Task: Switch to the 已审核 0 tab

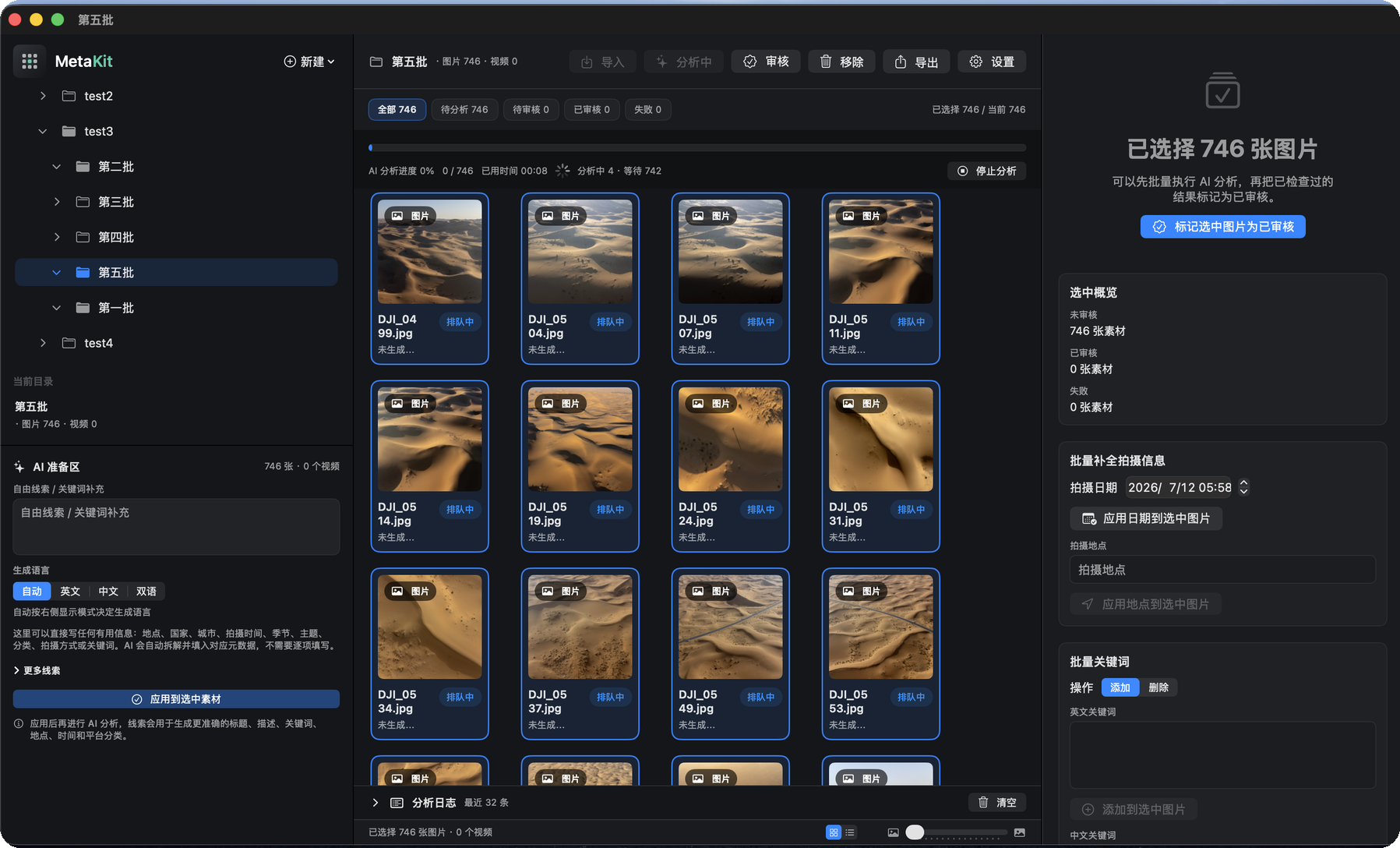Action: coord(592,110)
